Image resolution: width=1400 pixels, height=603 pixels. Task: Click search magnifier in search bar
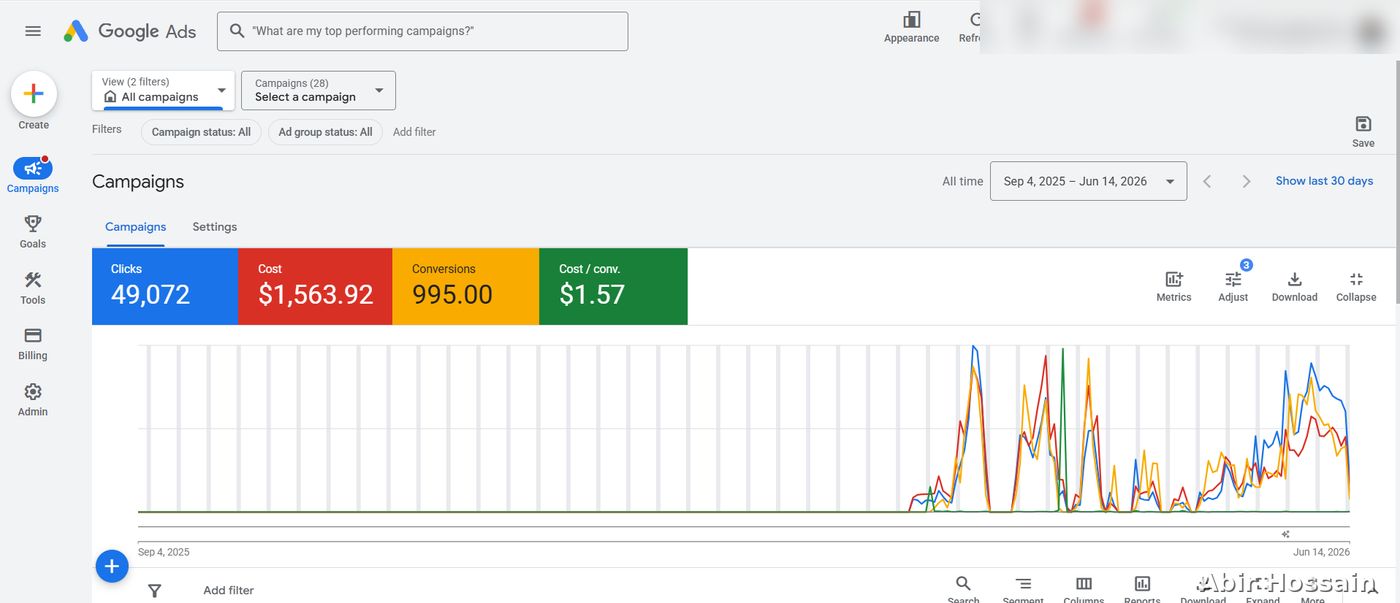click(x=237, y=31)
